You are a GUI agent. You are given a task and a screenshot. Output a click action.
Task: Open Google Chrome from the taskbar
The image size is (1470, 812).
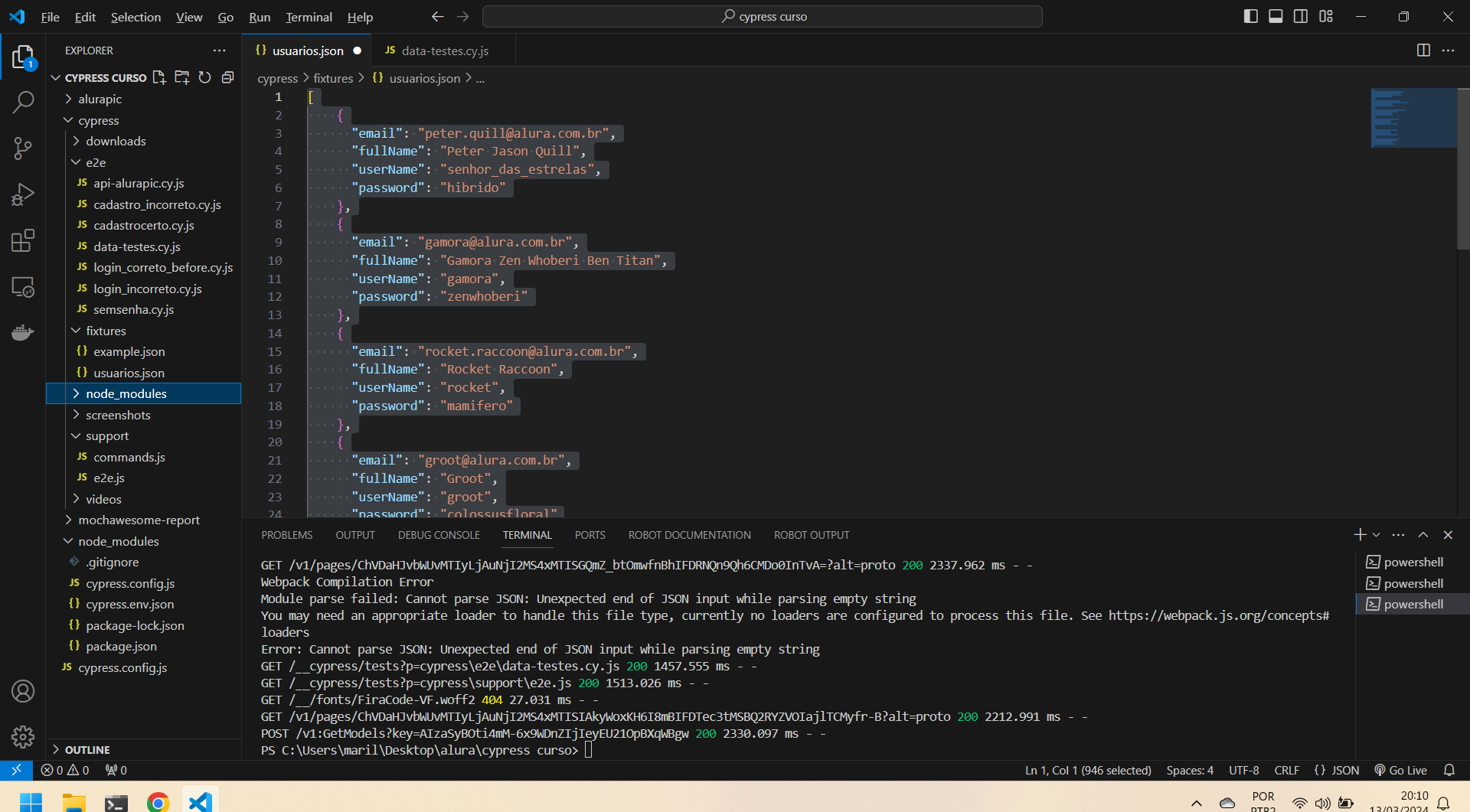pos(158,801)
